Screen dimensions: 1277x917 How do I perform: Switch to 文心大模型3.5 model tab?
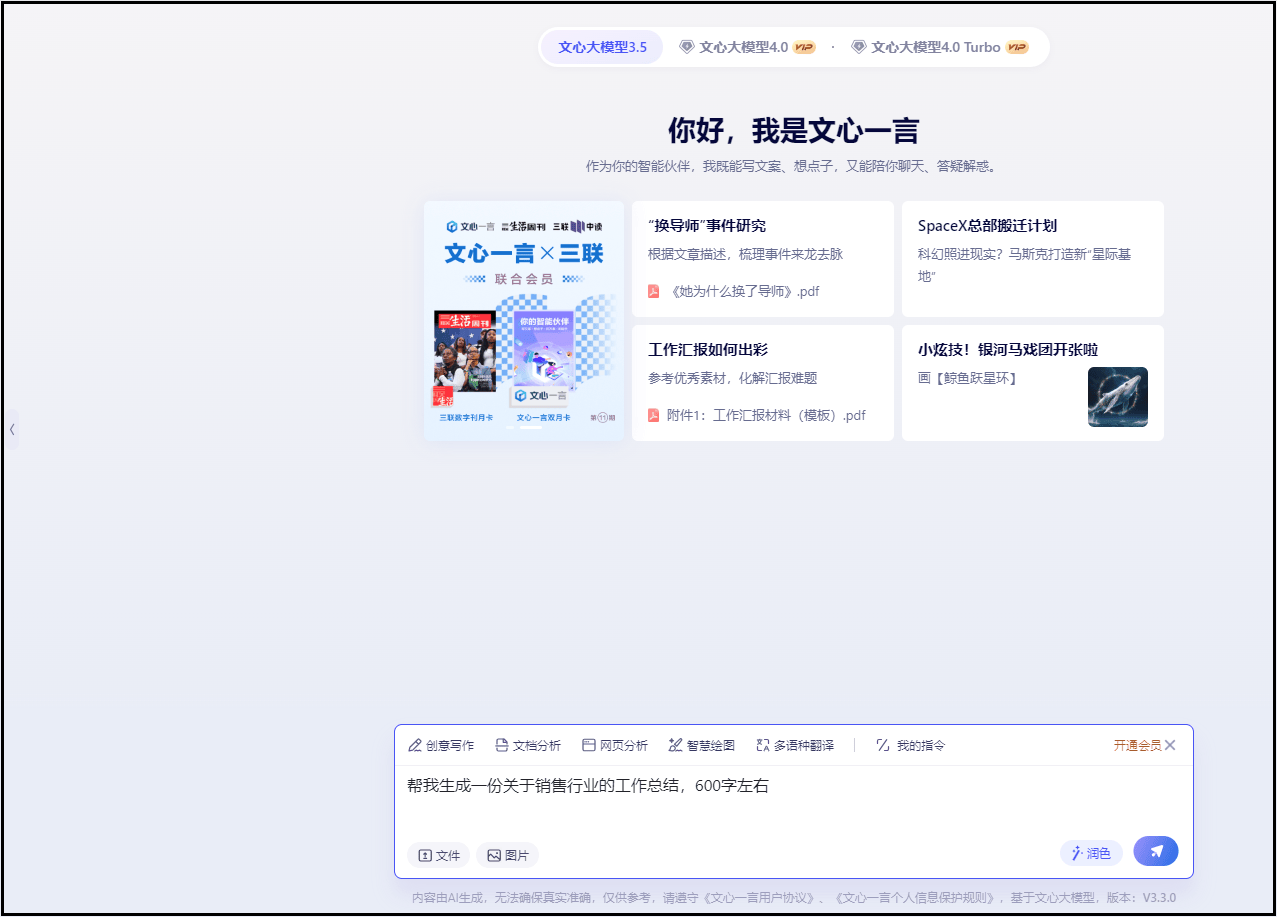[602, 47]
